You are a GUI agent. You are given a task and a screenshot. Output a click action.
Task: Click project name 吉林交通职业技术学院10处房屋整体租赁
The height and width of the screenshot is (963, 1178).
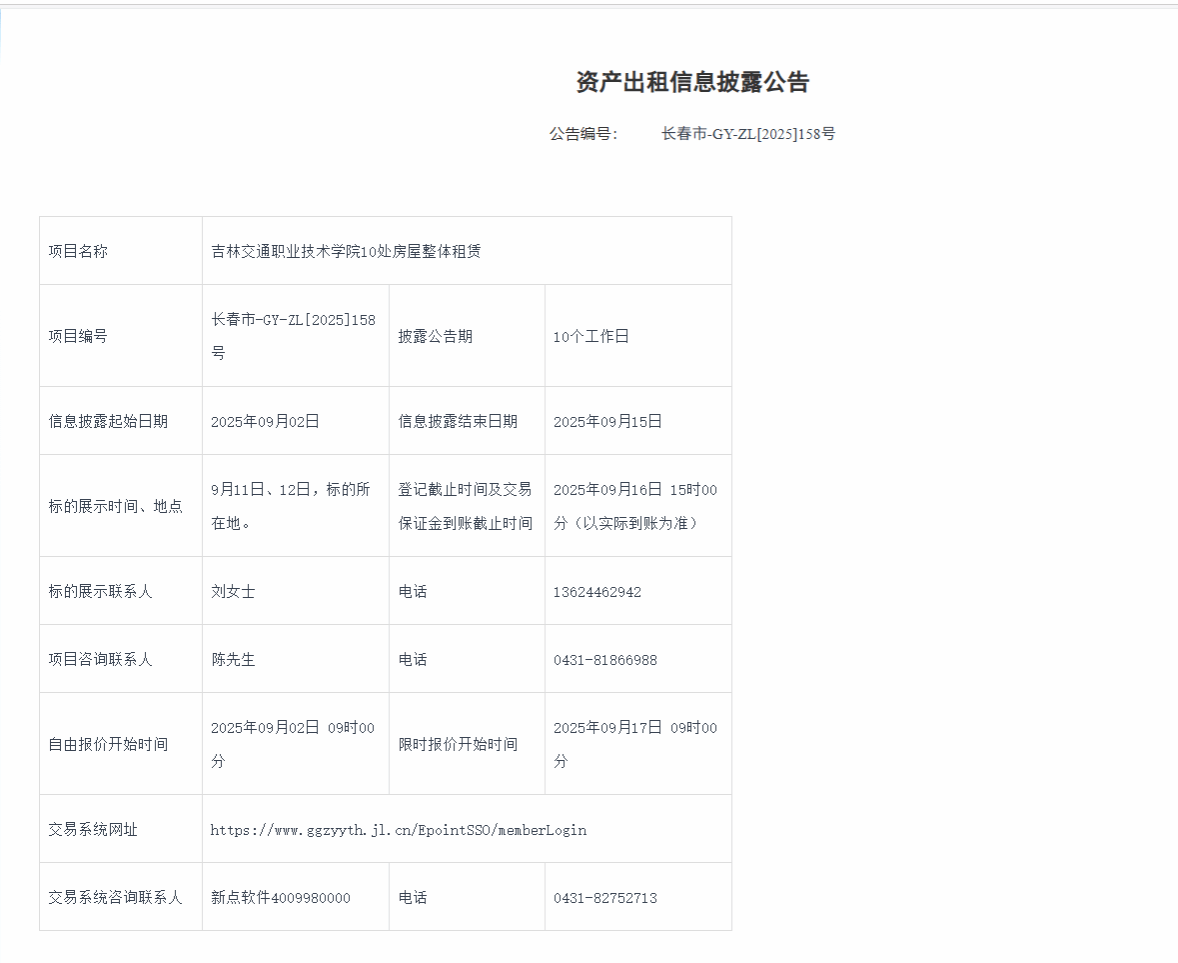(346, 251)
